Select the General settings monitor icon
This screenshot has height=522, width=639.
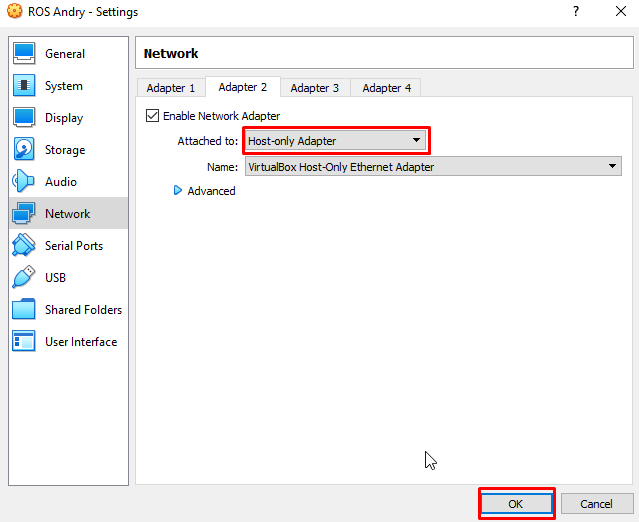(x=24, y=54)
